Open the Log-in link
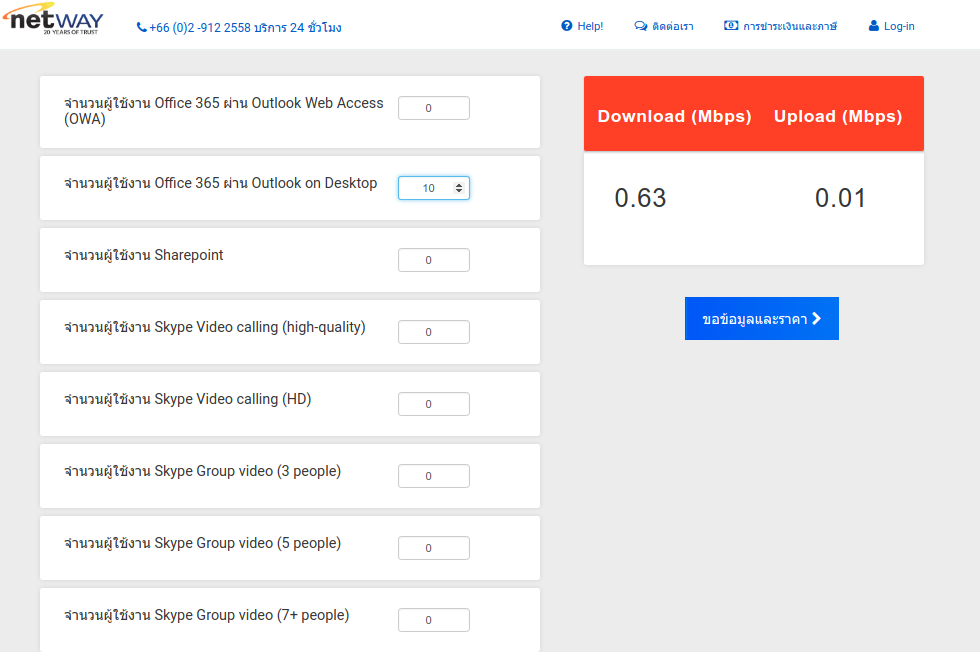The height and width of the screenshot is (652, 980). click(899, 26)
